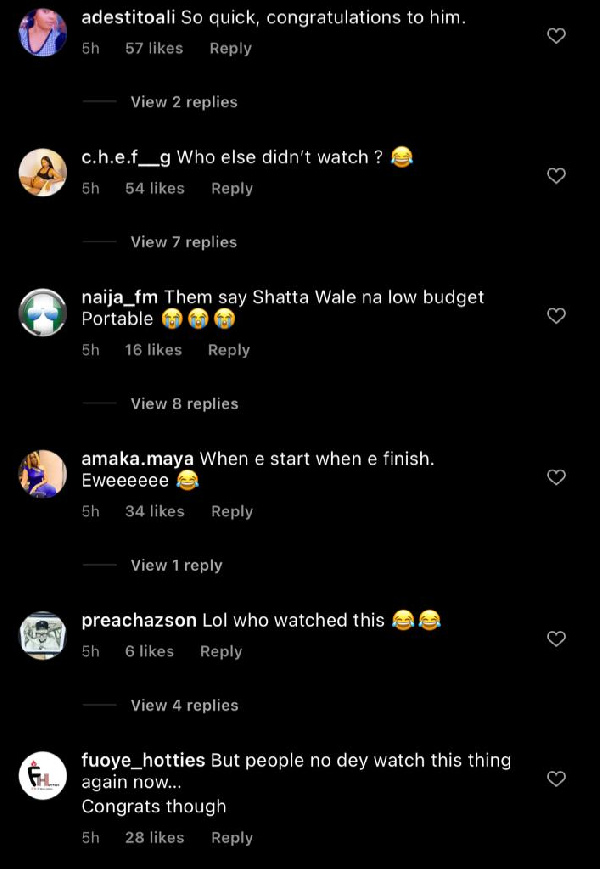Screen dimensions: 600x869
Task: Tap the heart icon on naija_fm's Shatta Wale comment
Action: coord(557,315)
